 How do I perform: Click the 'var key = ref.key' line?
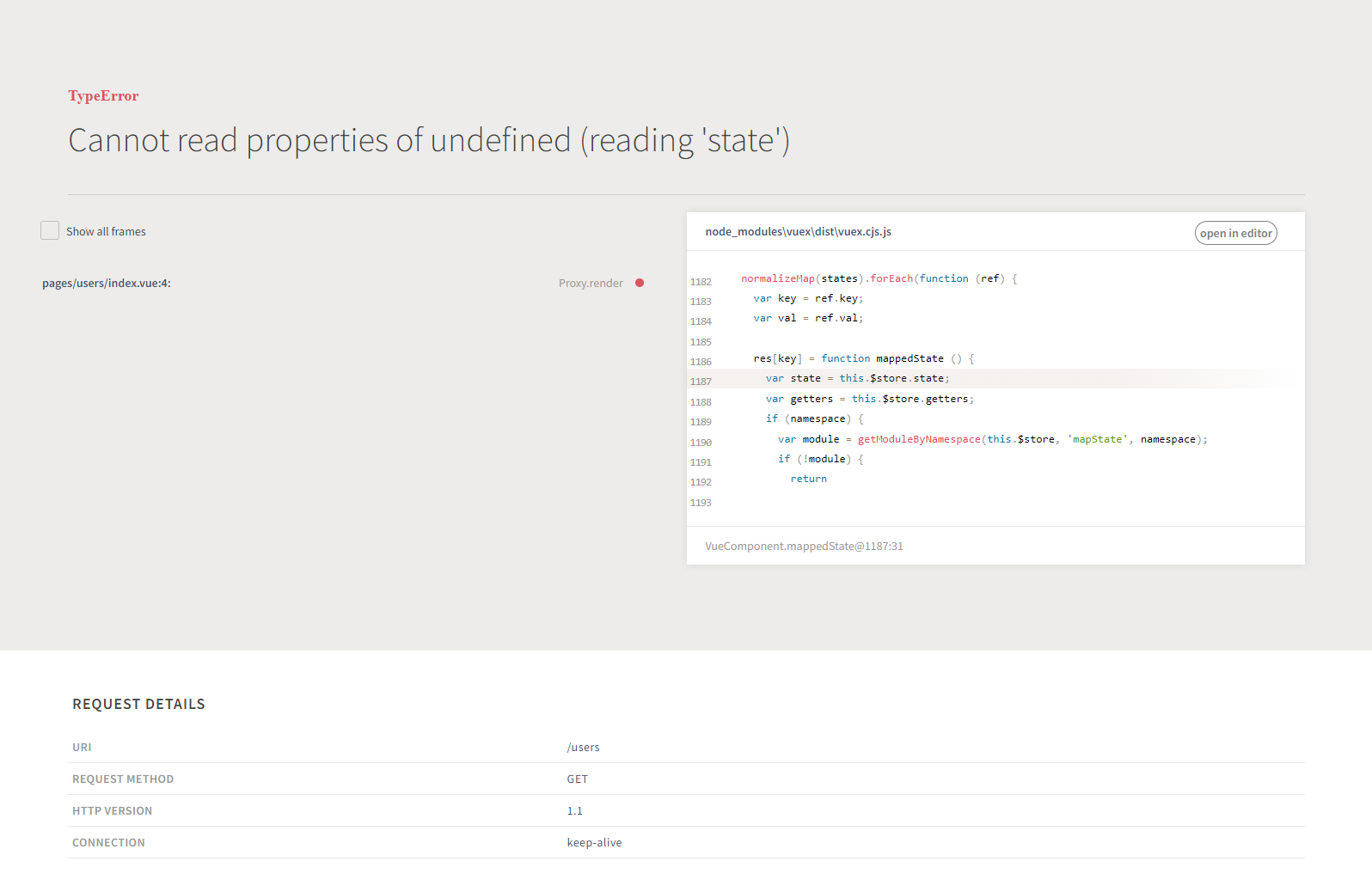coord(807,298)
